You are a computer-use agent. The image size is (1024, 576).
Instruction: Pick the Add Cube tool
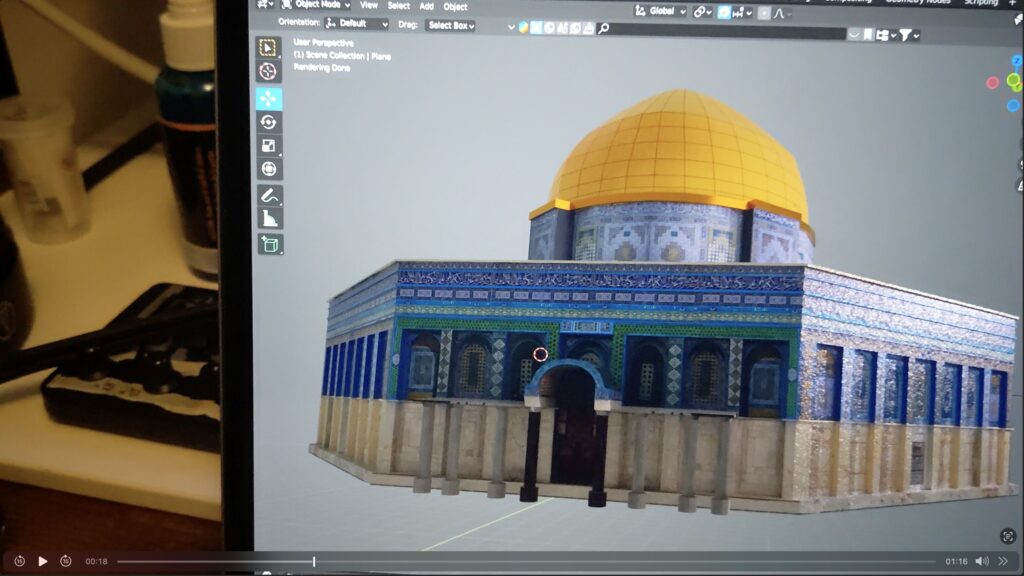coord(270,245)
